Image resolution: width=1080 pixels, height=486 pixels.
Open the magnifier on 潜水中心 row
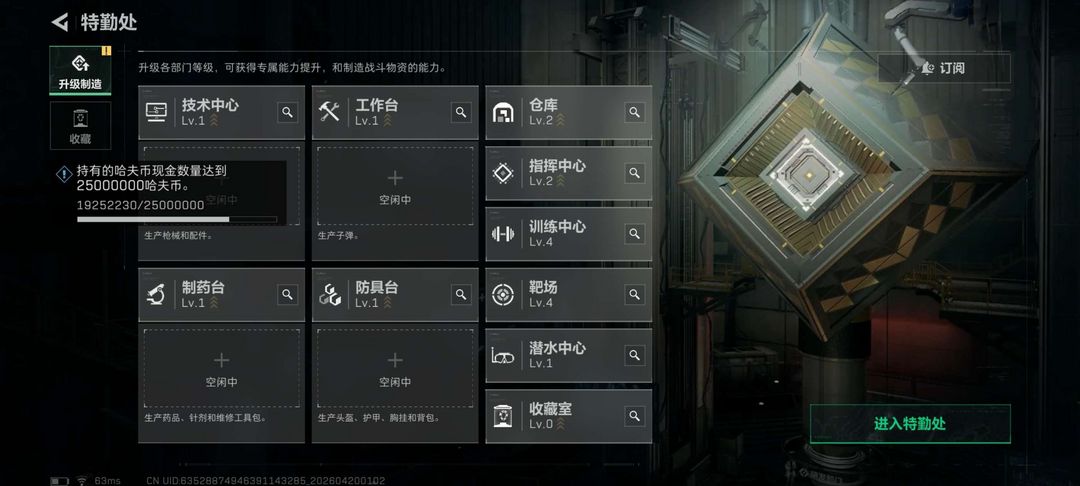click(x=634, y=355)
